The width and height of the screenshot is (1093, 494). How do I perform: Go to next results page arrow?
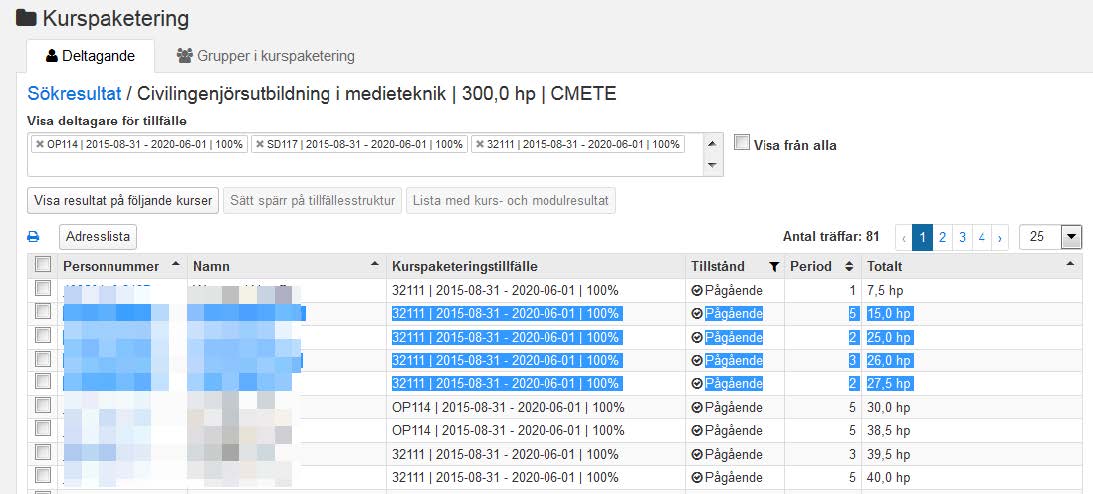click(1000, 238)
